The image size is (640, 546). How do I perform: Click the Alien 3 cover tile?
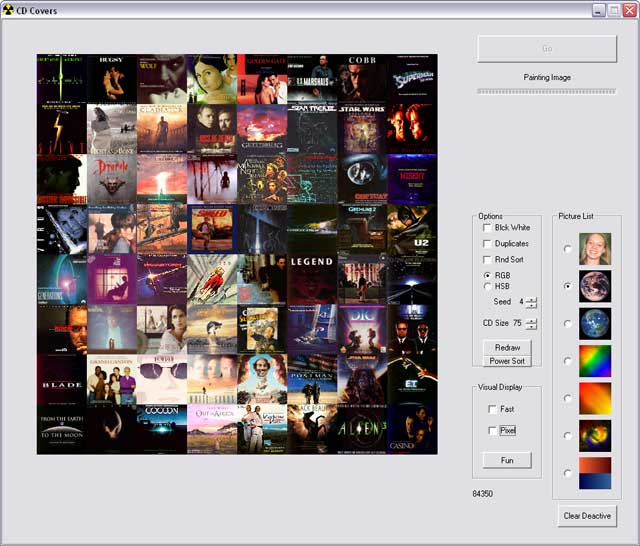pyautogui.click(x=362, y=429)
